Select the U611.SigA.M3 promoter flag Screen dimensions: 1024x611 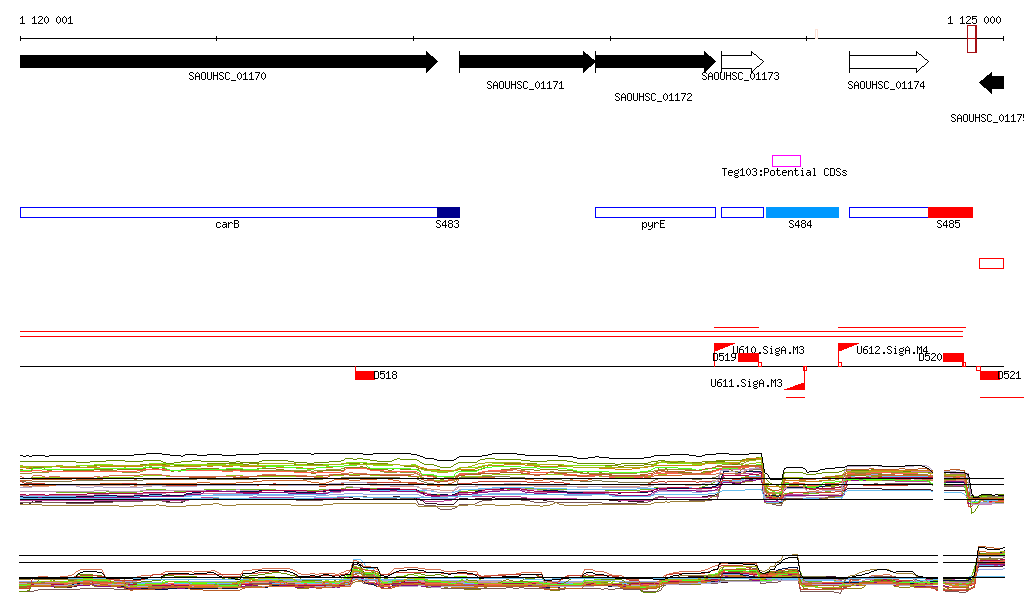[x=795, y=386]
